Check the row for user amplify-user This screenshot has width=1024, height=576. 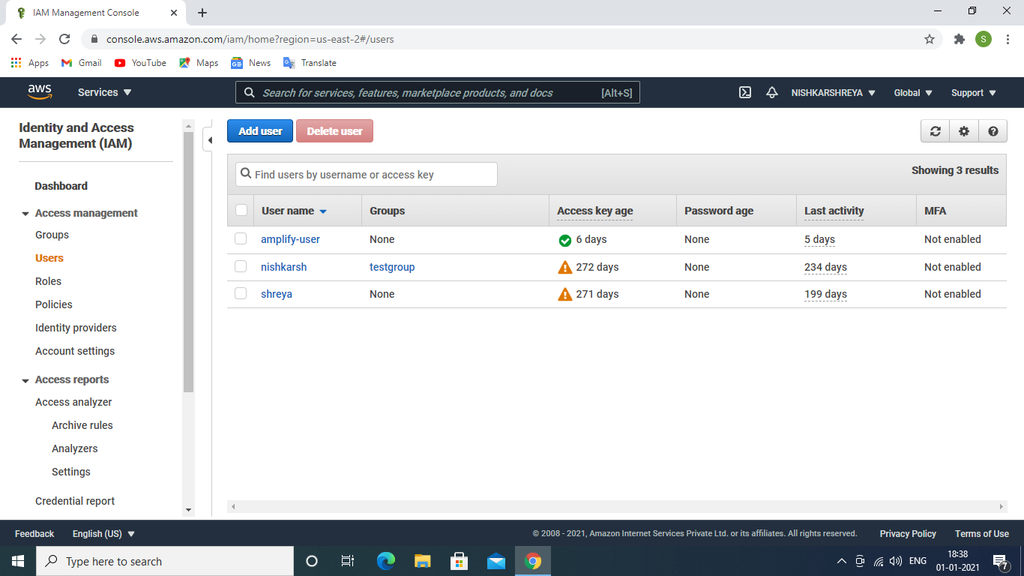click(239, 239)
